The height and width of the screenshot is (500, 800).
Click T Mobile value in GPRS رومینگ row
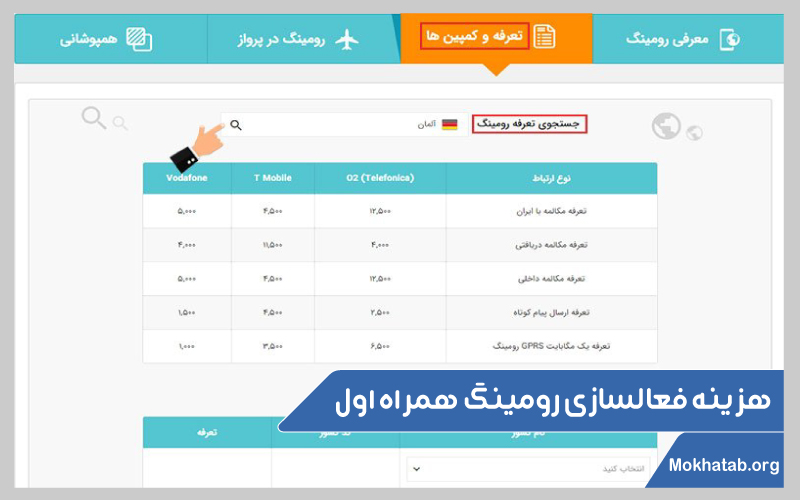coord(273,346)
